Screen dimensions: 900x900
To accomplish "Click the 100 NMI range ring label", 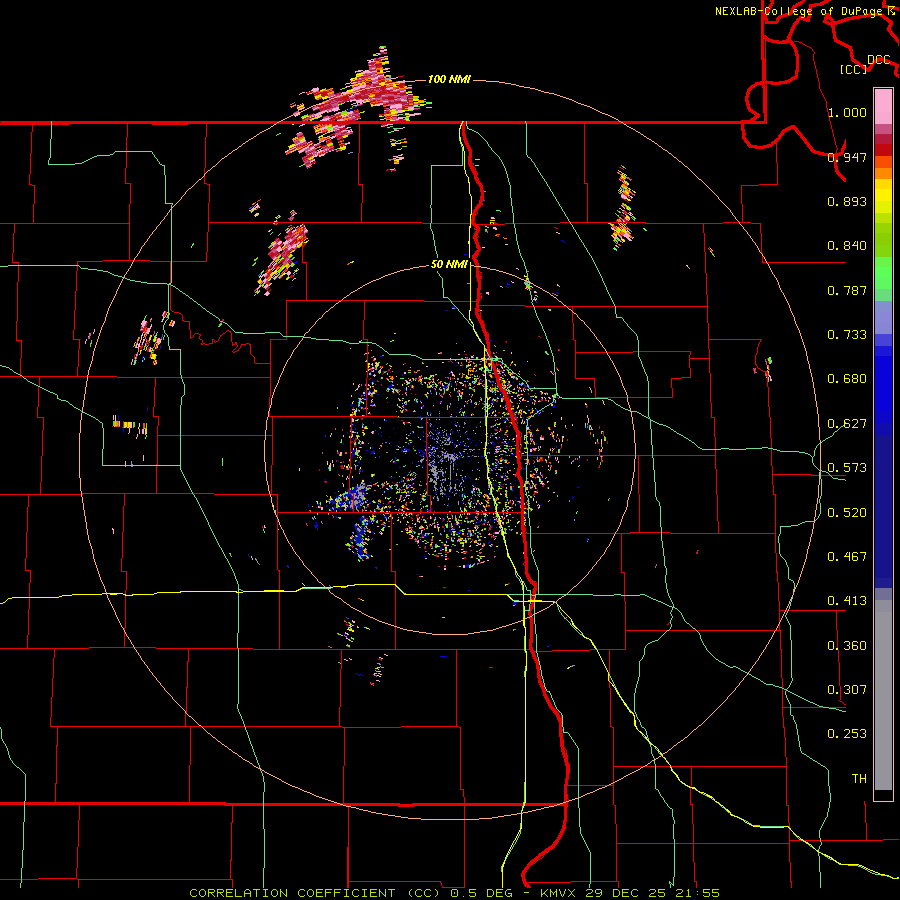I will point(449,79).
